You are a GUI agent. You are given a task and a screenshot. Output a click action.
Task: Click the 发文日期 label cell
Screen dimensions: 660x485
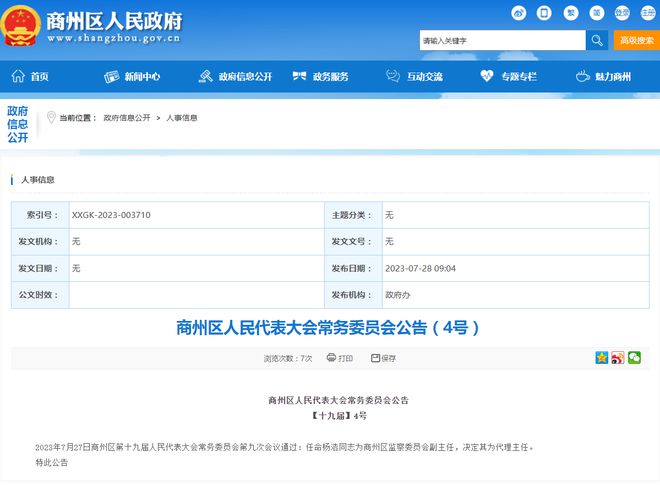40,269
